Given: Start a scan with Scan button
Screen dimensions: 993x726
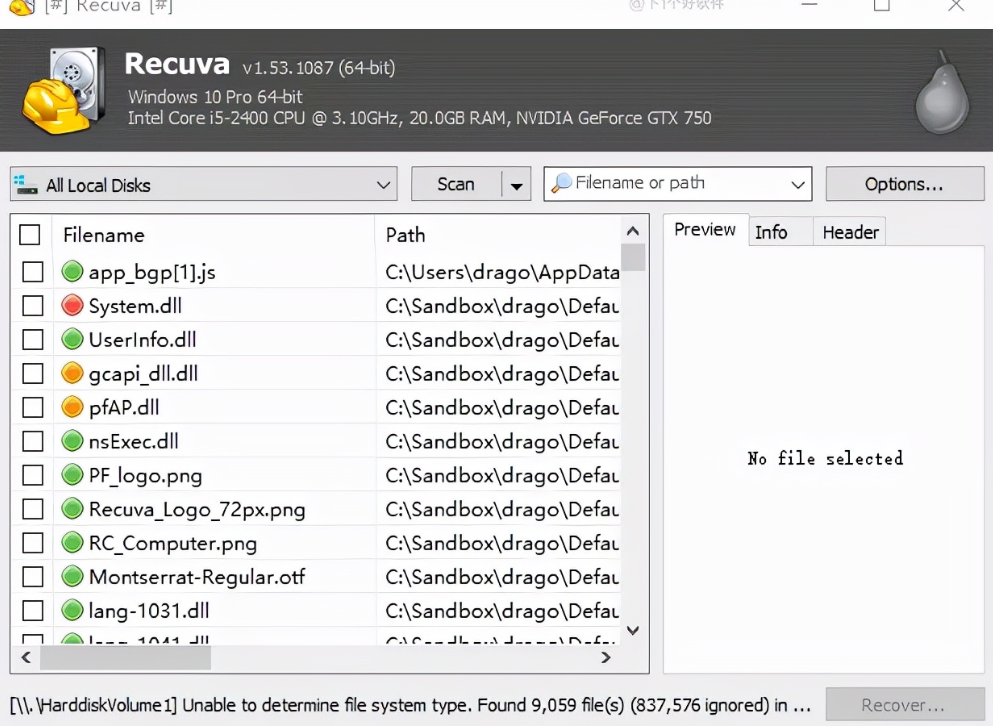Looking at the screenshot, I should click(456, 184).
